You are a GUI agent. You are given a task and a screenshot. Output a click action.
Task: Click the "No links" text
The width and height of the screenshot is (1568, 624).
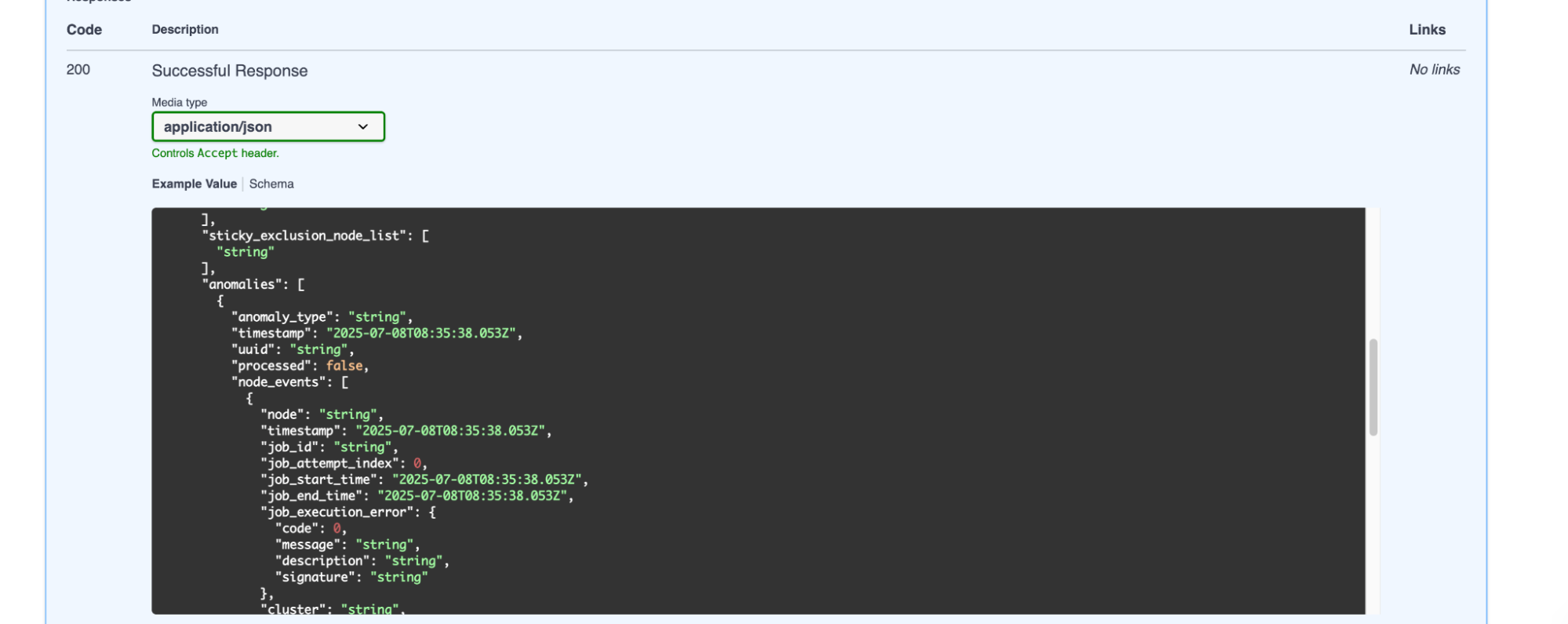tap(1434, 70)
